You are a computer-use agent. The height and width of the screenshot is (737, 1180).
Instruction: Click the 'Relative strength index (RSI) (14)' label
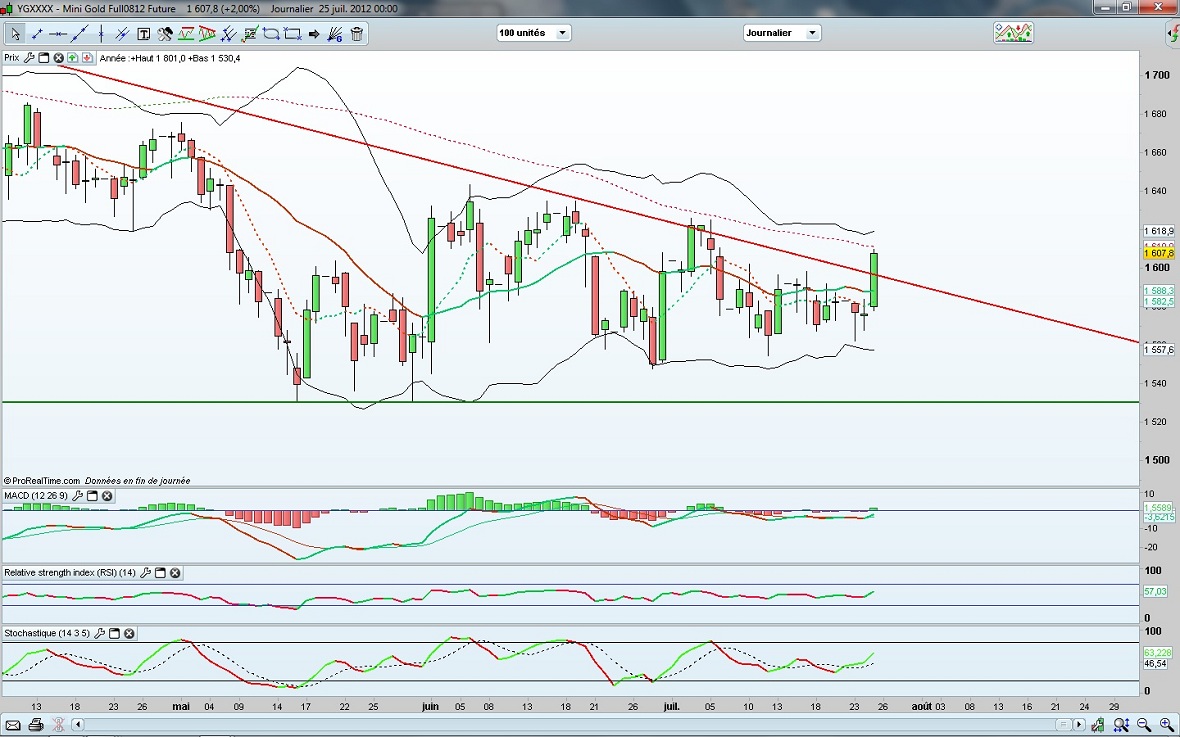point(70,573)
